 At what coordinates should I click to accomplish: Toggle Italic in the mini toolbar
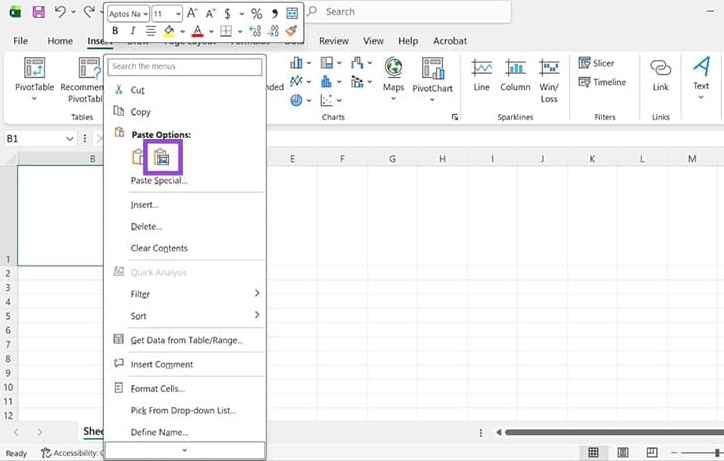(x=133, y=31)
